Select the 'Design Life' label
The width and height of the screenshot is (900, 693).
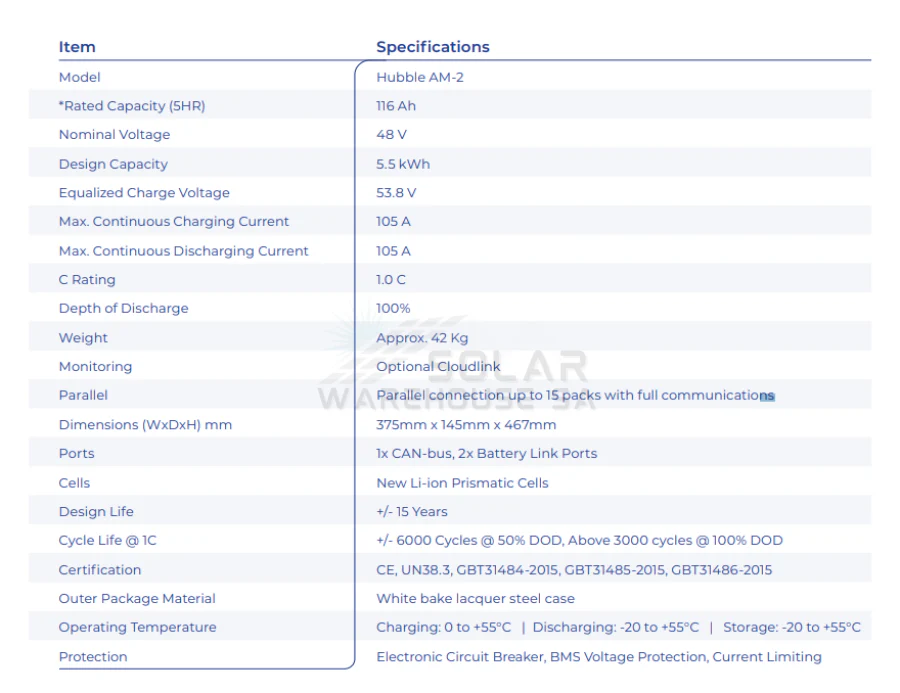96,512
